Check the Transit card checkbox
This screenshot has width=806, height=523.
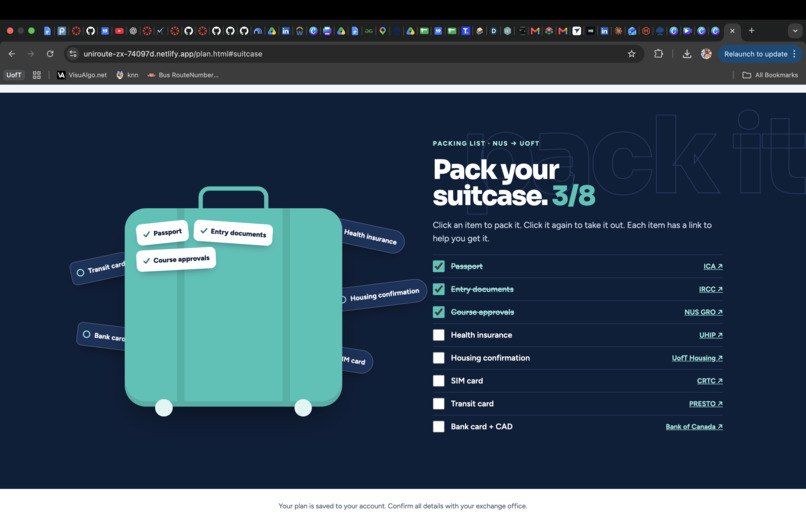click(x=438, y=404)
